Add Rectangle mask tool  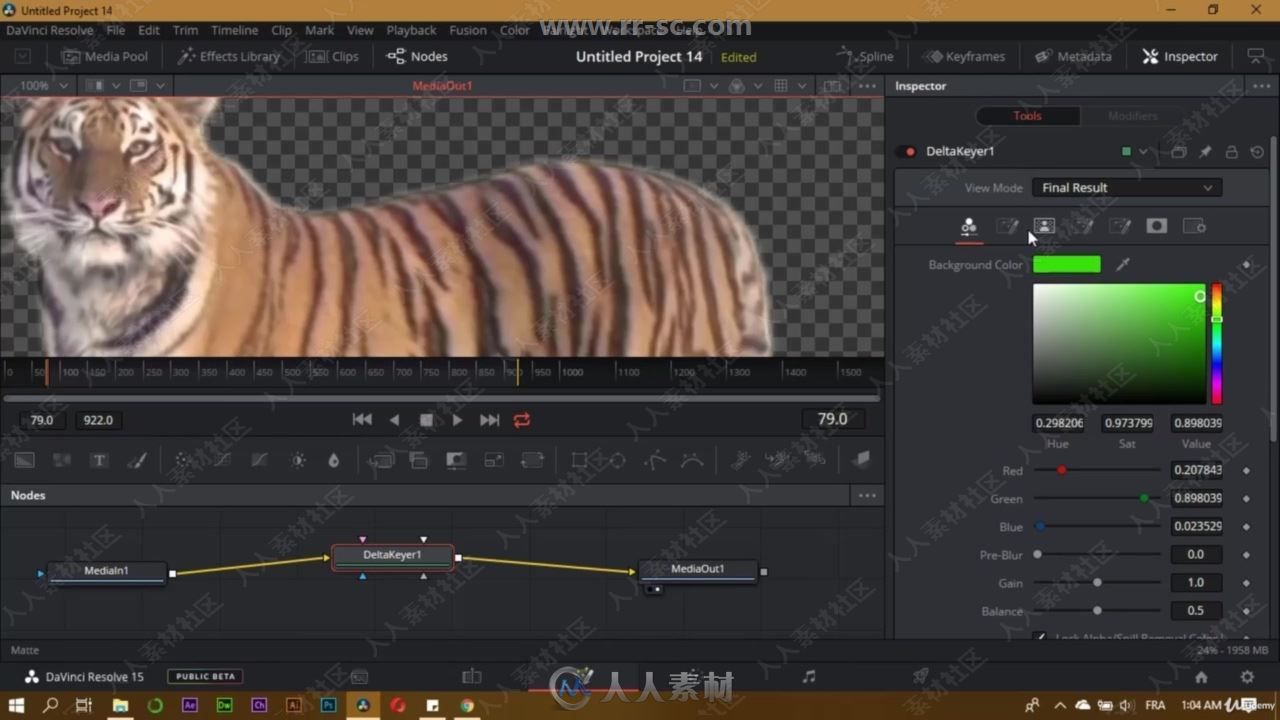coord(579,460)
